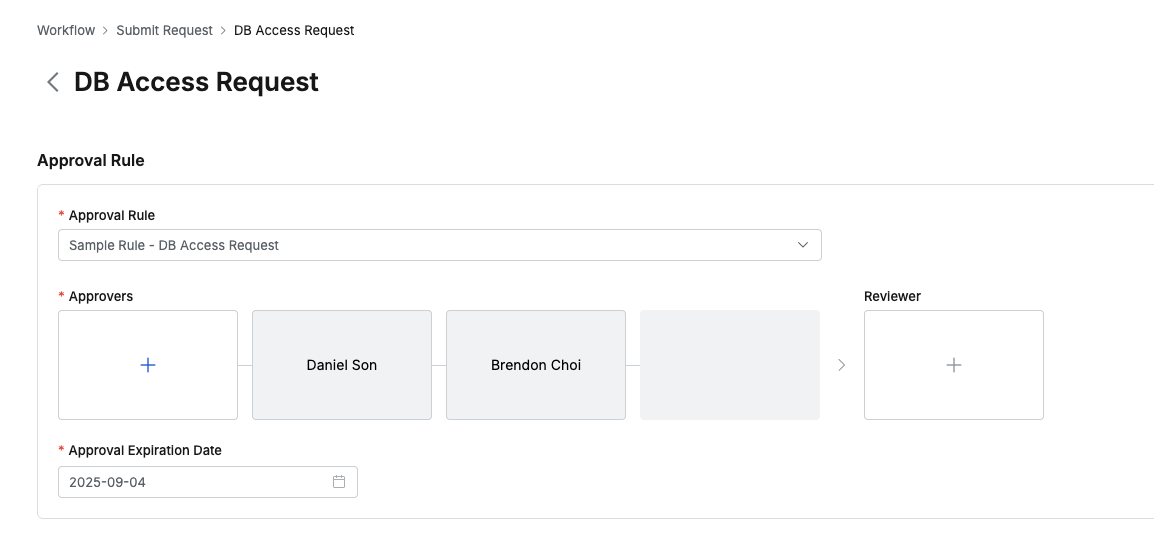Click the Approval Rule section heading

(x=91, y=160)
